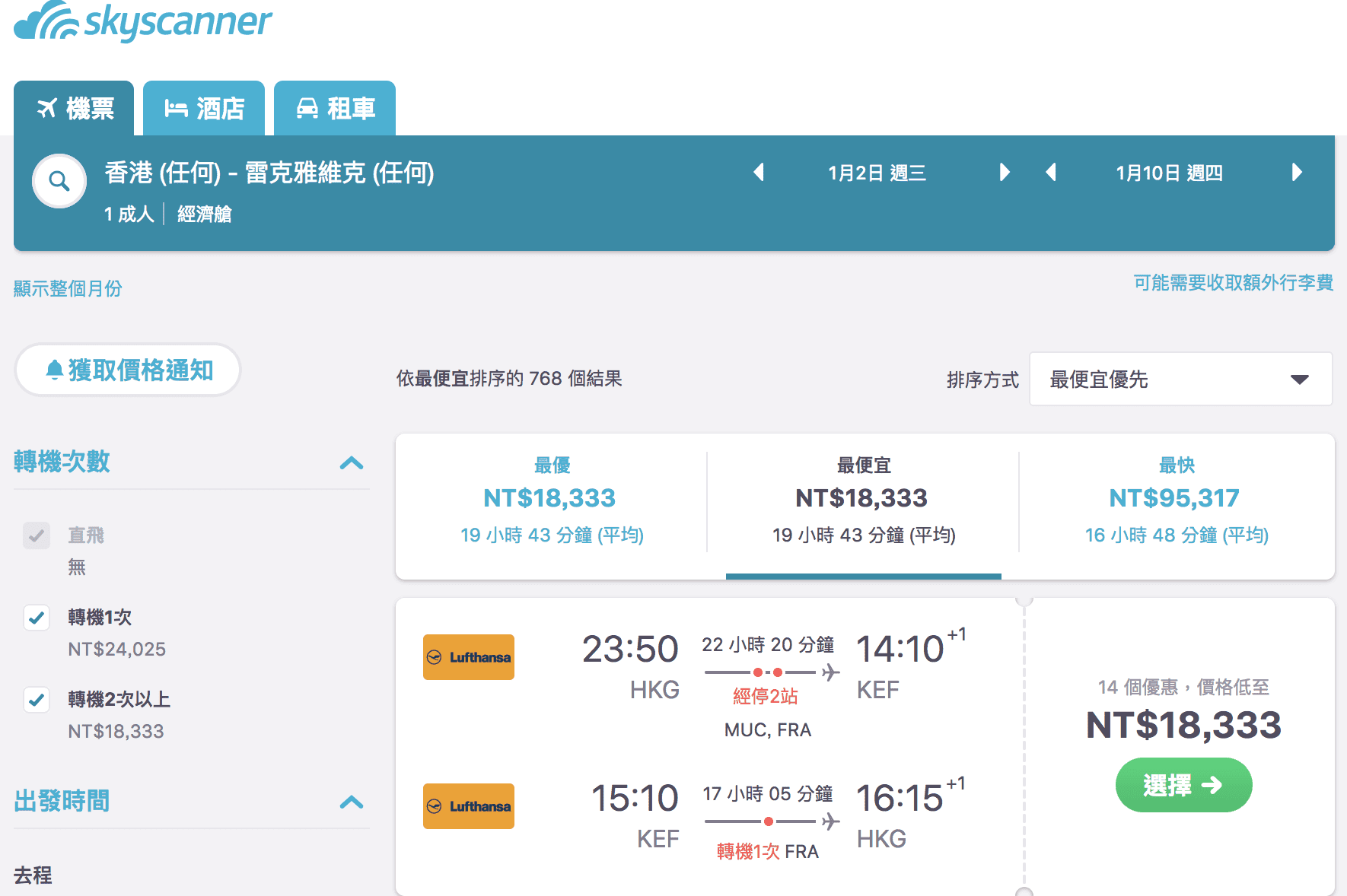Go to previous return date before 1月10日
Screen dimensions: 1347x896
pos(1051,173)
